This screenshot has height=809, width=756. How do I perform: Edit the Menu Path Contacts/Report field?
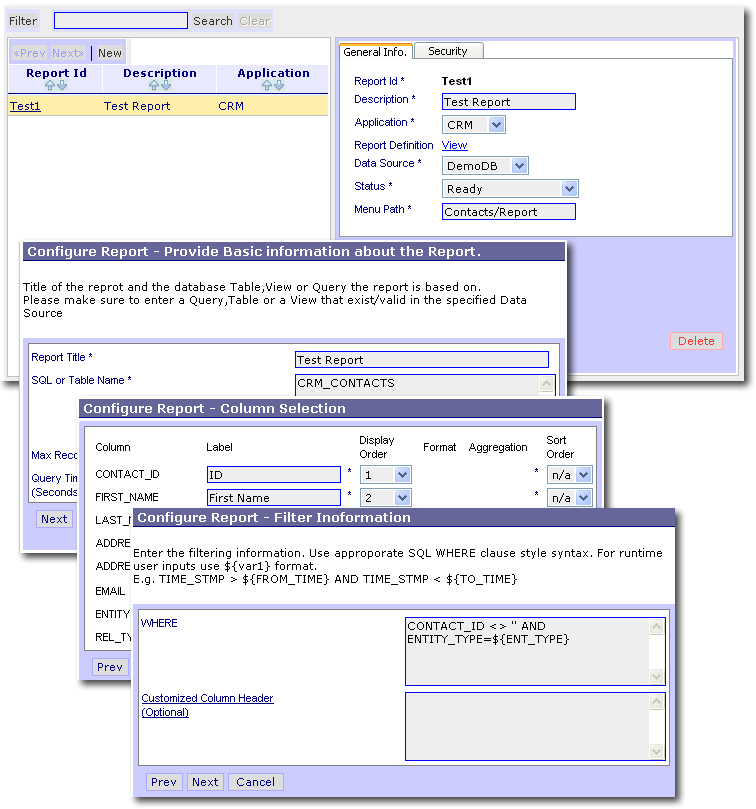[x=509, y=212]
